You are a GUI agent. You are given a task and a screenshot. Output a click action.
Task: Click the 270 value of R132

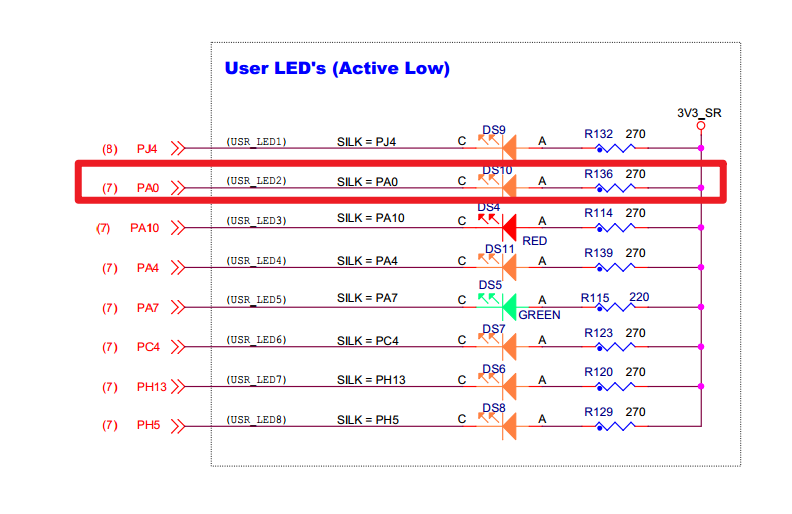pyautogui.click(x=635, y=134)
